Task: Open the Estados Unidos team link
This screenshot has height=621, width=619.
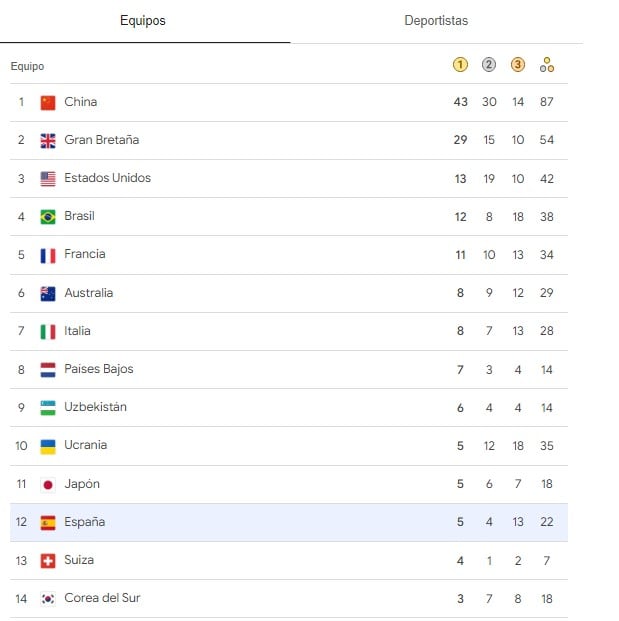Action: (107, 178)
